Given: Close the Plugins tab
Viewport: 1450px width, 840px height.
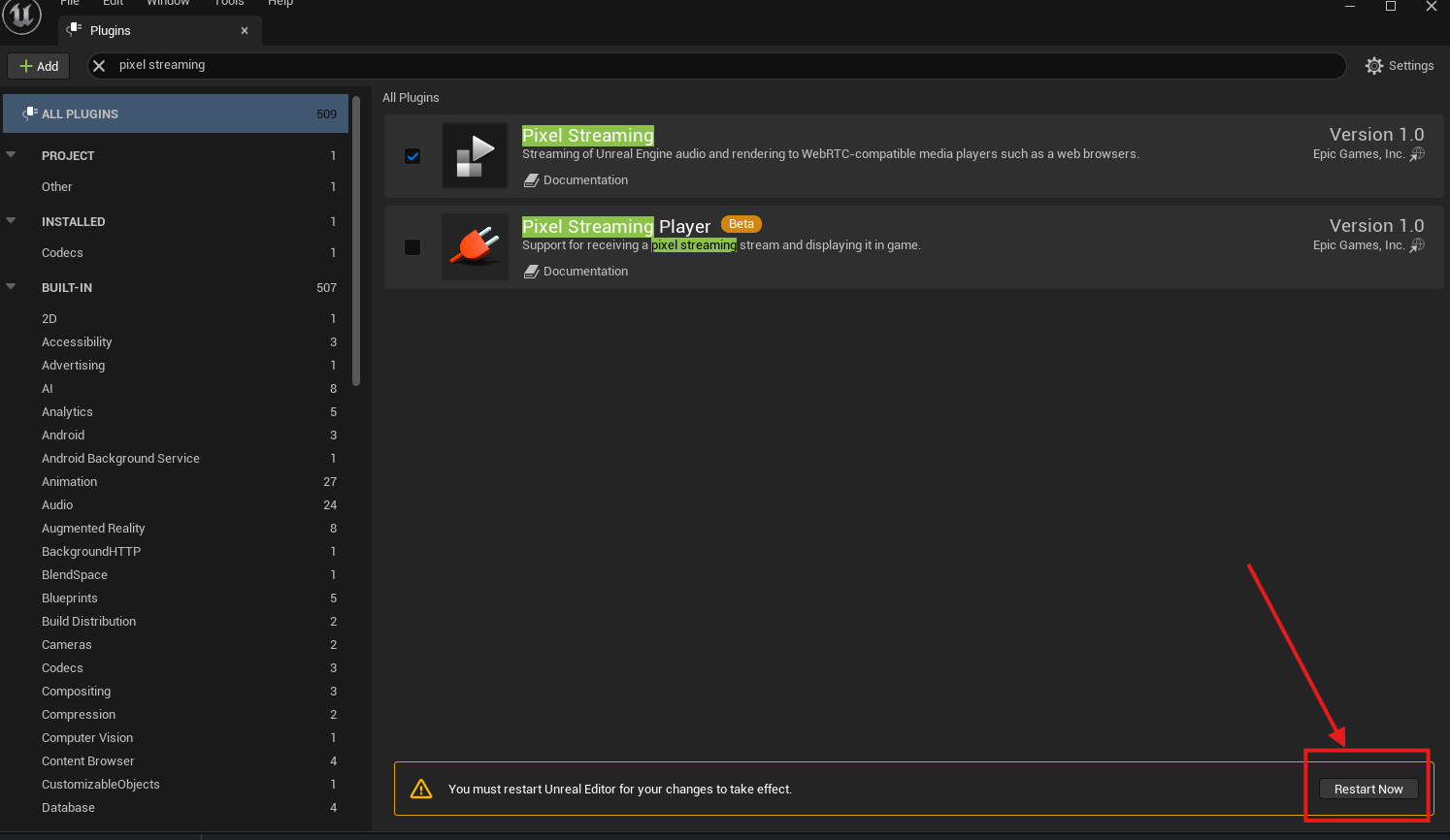Looking at the screenshot, I should click(x=245, y=31).
